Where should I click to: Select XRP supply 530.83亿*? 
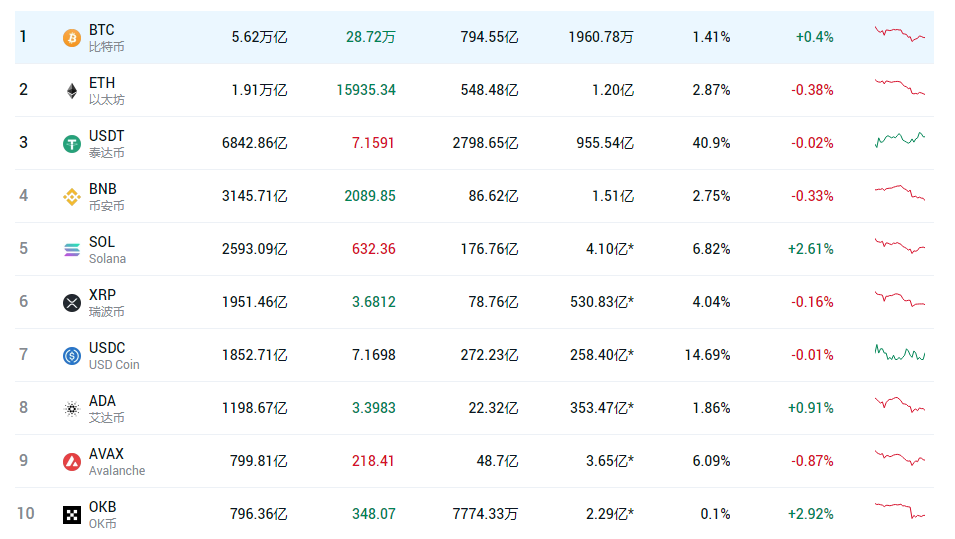click(x=602, y=302)
